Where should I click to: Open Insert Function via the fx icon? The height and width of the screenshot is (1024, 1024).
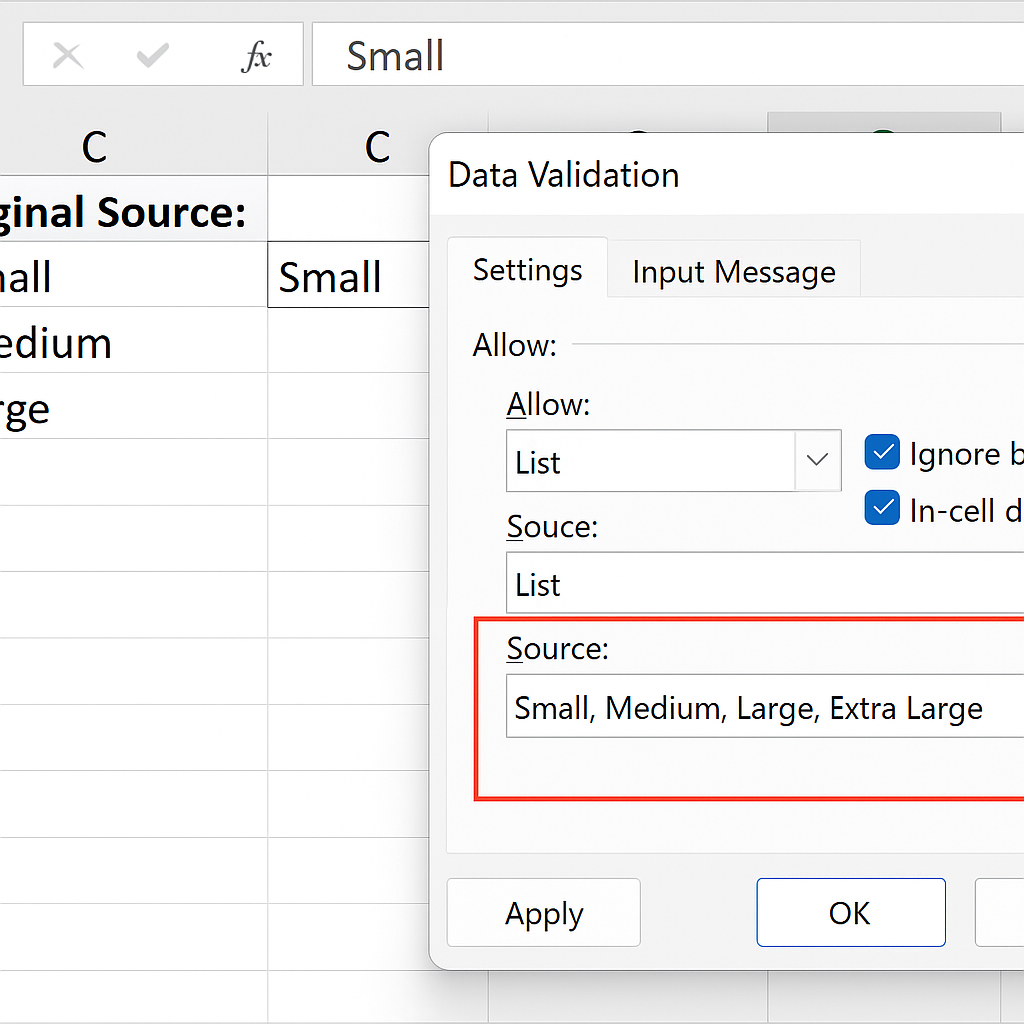[256, 57]
